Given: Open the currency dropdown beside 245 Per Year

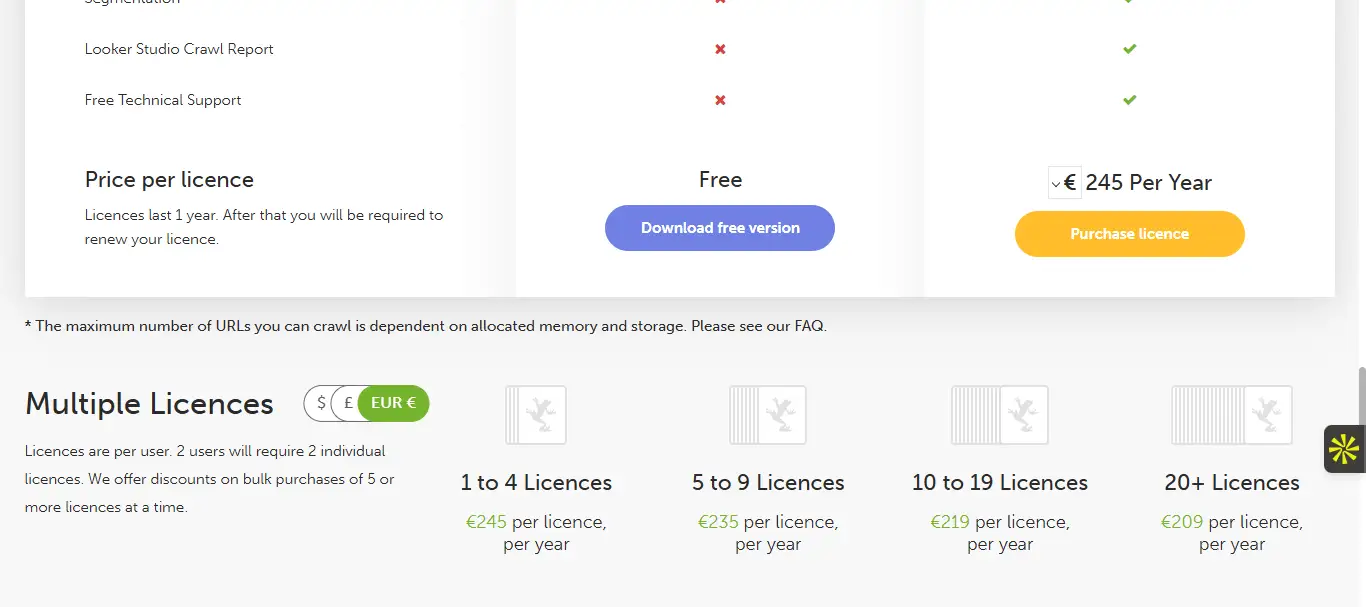Looking at the screenshot, I should (x=1064, y=183).
